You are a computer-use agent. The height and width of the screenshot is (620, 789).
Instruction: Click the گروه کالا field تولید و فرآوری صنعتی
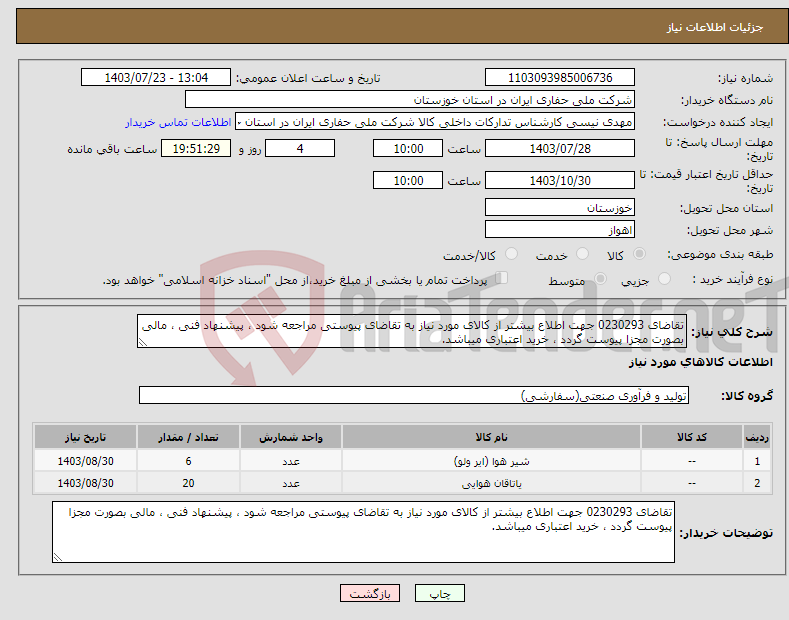(414, 396)
